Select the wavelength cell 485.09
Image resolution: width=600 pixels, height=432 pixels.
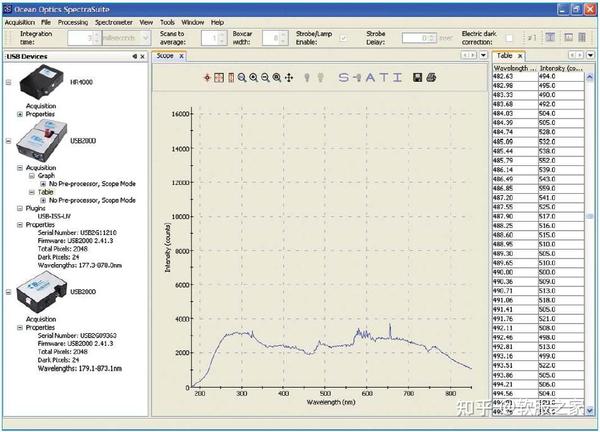pyautogui.click(x=515, y=142)
